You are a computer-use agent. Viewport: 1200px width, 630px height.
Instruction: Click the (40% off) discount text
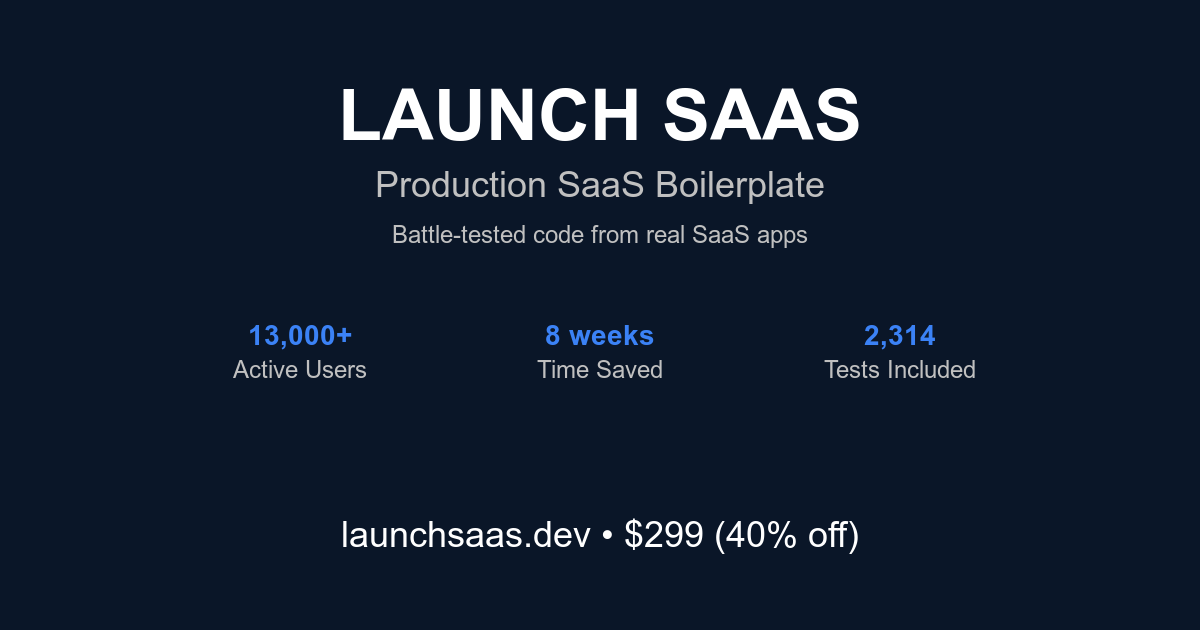[786, 536]
